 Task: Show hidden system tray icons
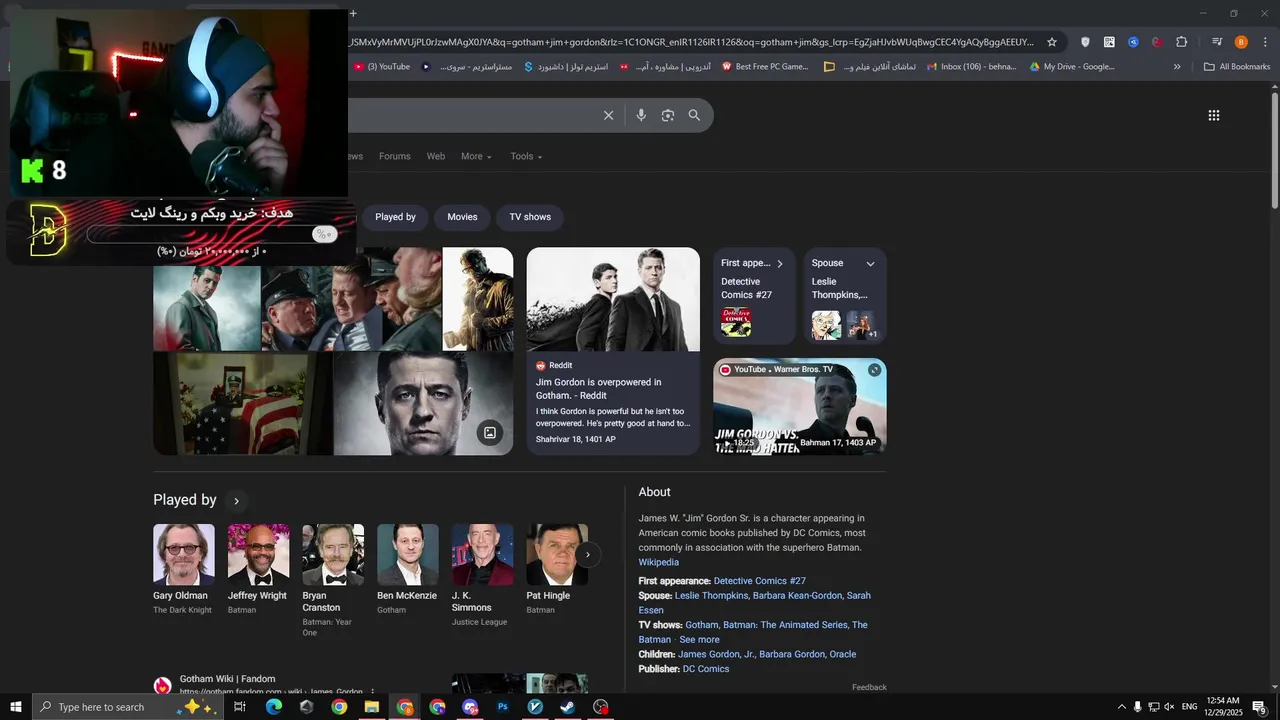coord(1121,707)
